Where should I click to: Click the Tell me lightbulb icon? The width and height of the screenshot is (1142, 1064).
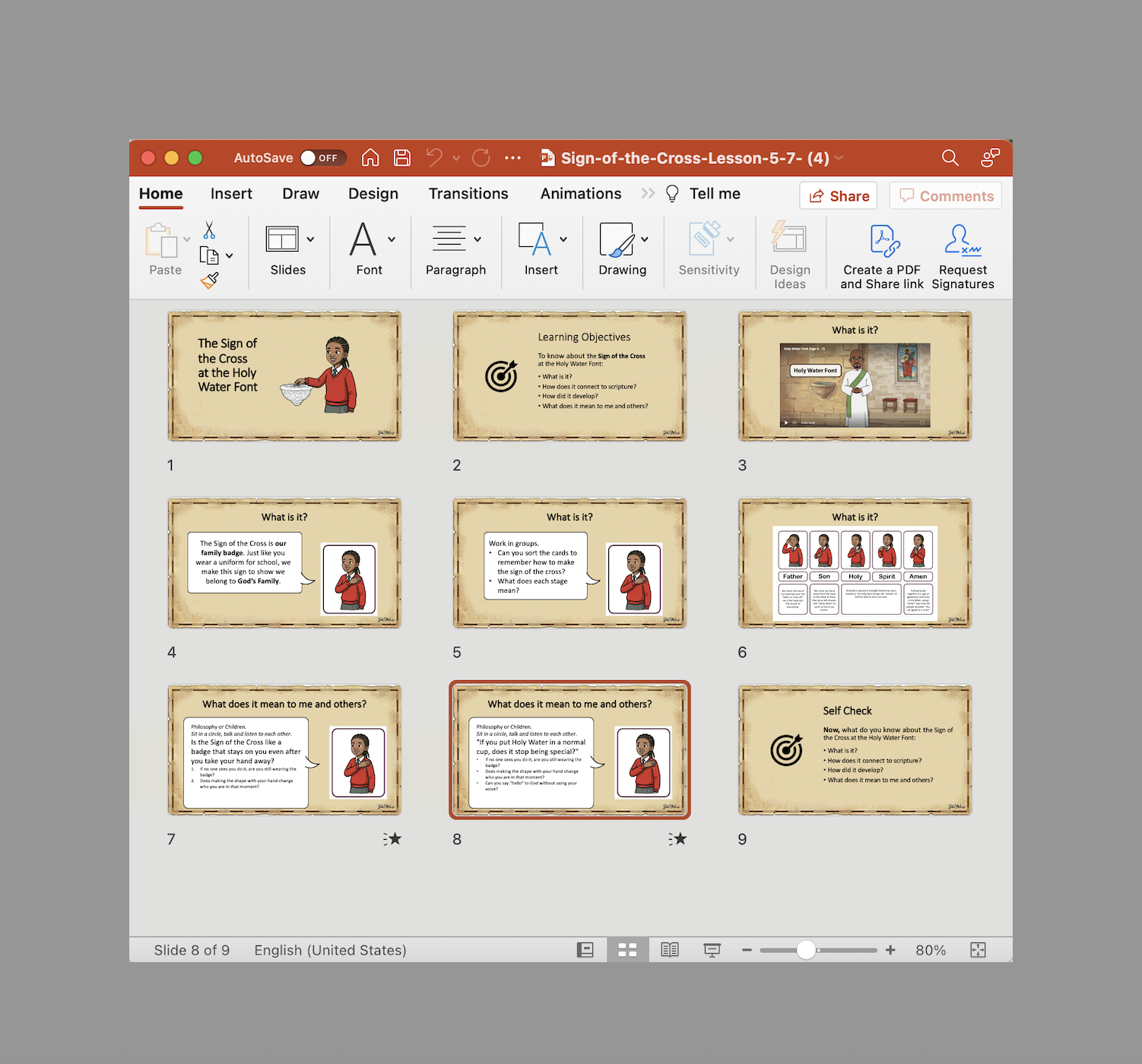pos(672,194)
